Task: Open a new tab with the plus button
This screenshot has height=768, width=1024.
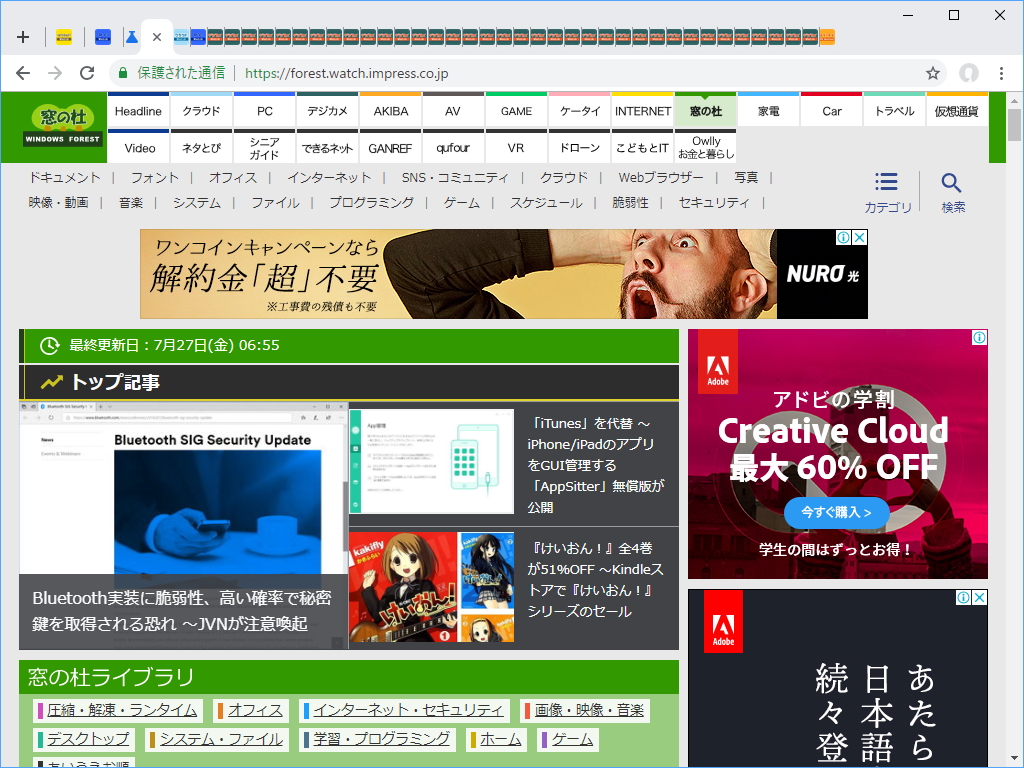Action: click(x=23, y=36)
